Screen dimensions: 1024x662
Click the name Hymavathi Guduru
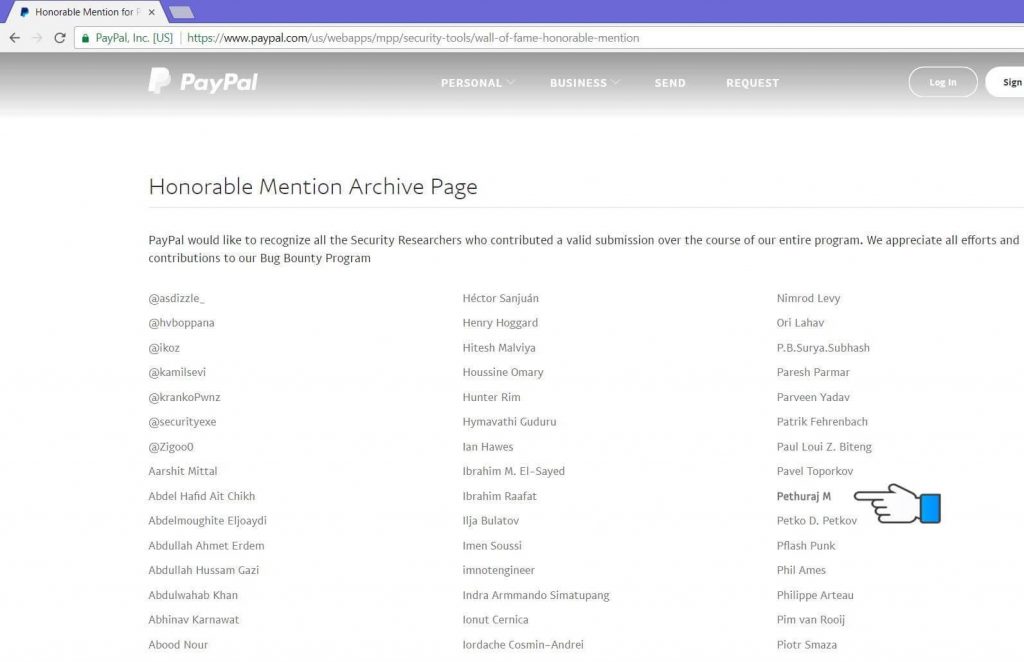(509, 422)
